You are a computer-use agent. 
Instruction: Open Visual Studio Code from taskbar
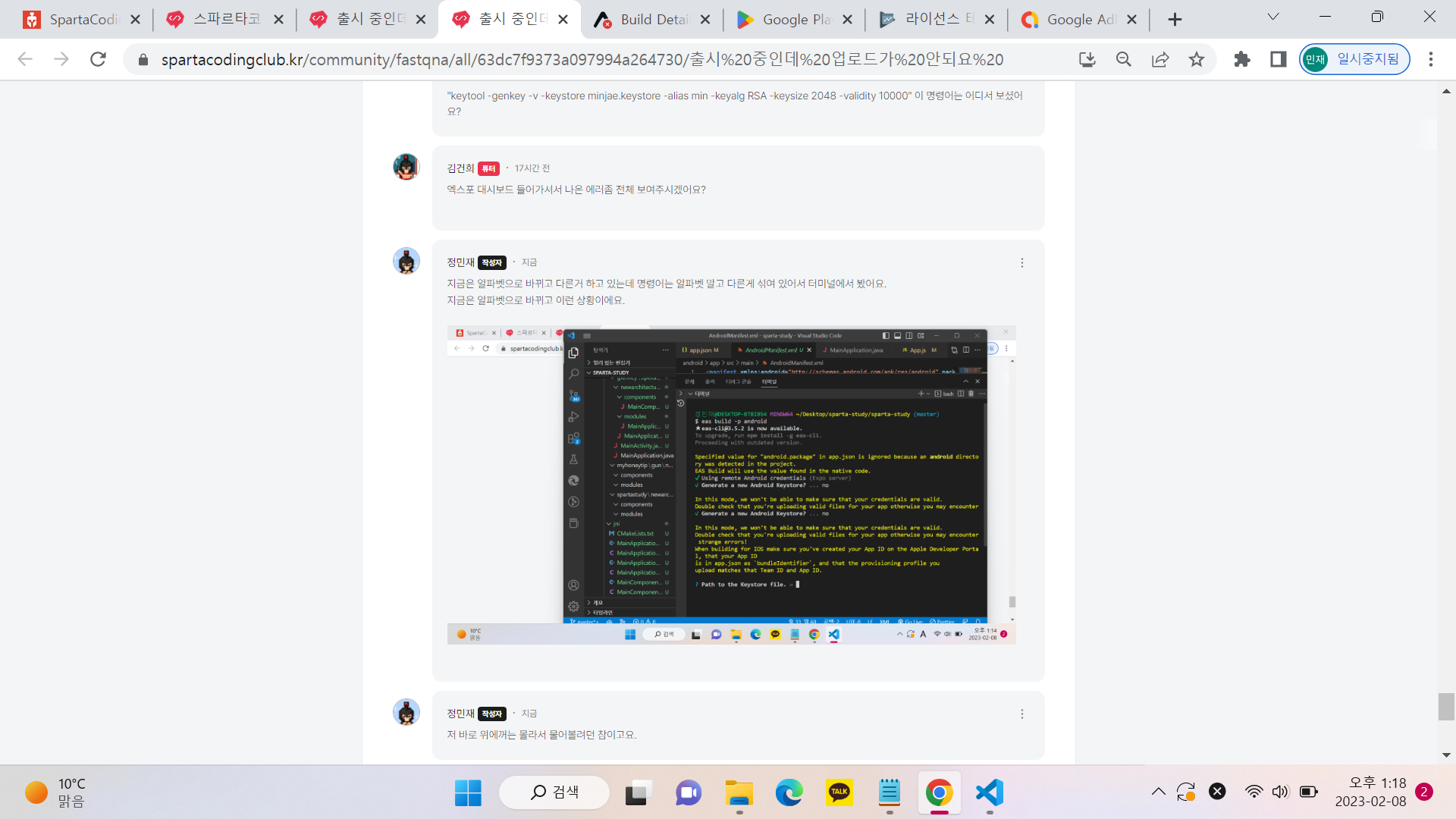[989, 793]
